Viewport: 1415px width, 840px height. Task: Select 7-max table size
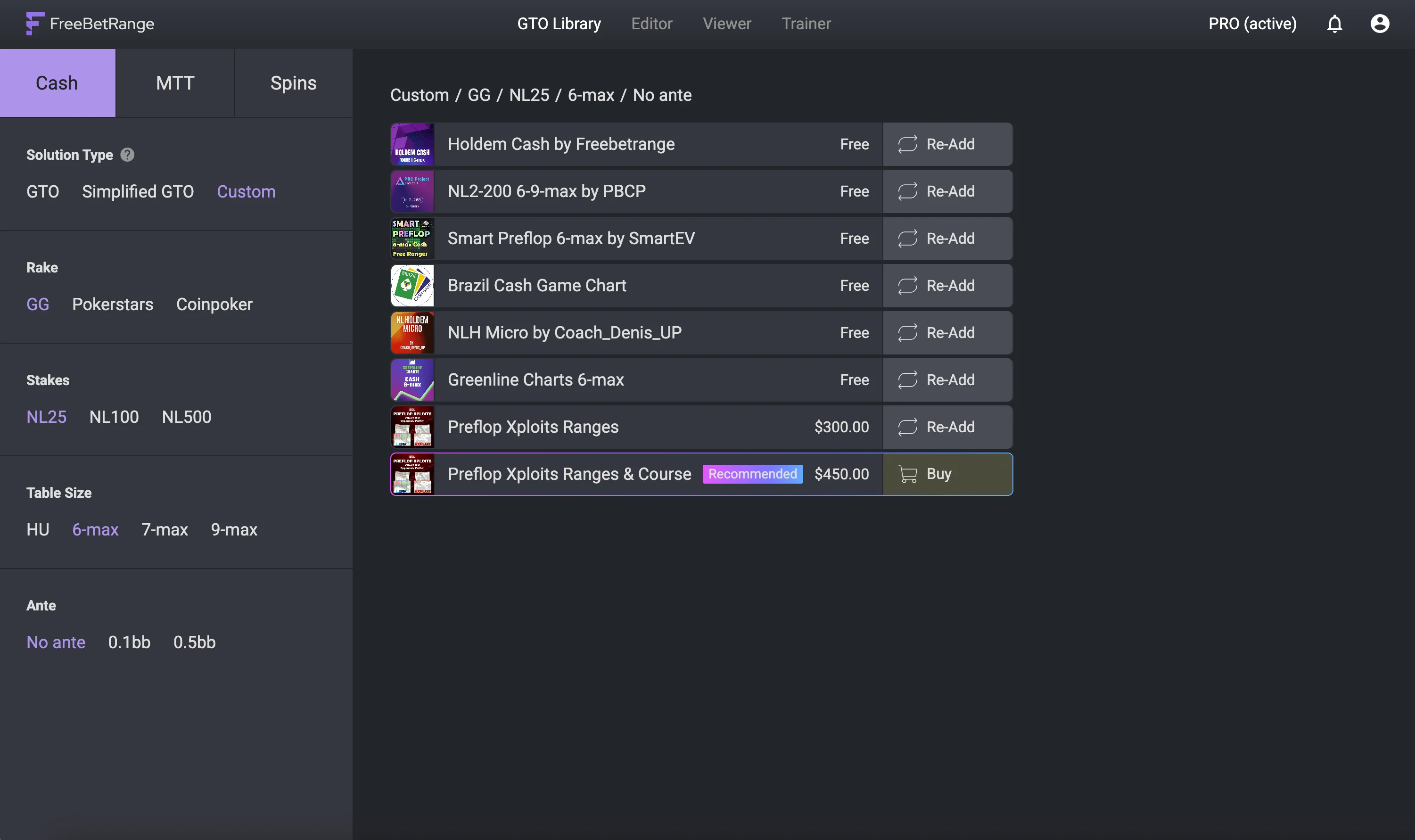pyautogui.click(x=164, y=529)
